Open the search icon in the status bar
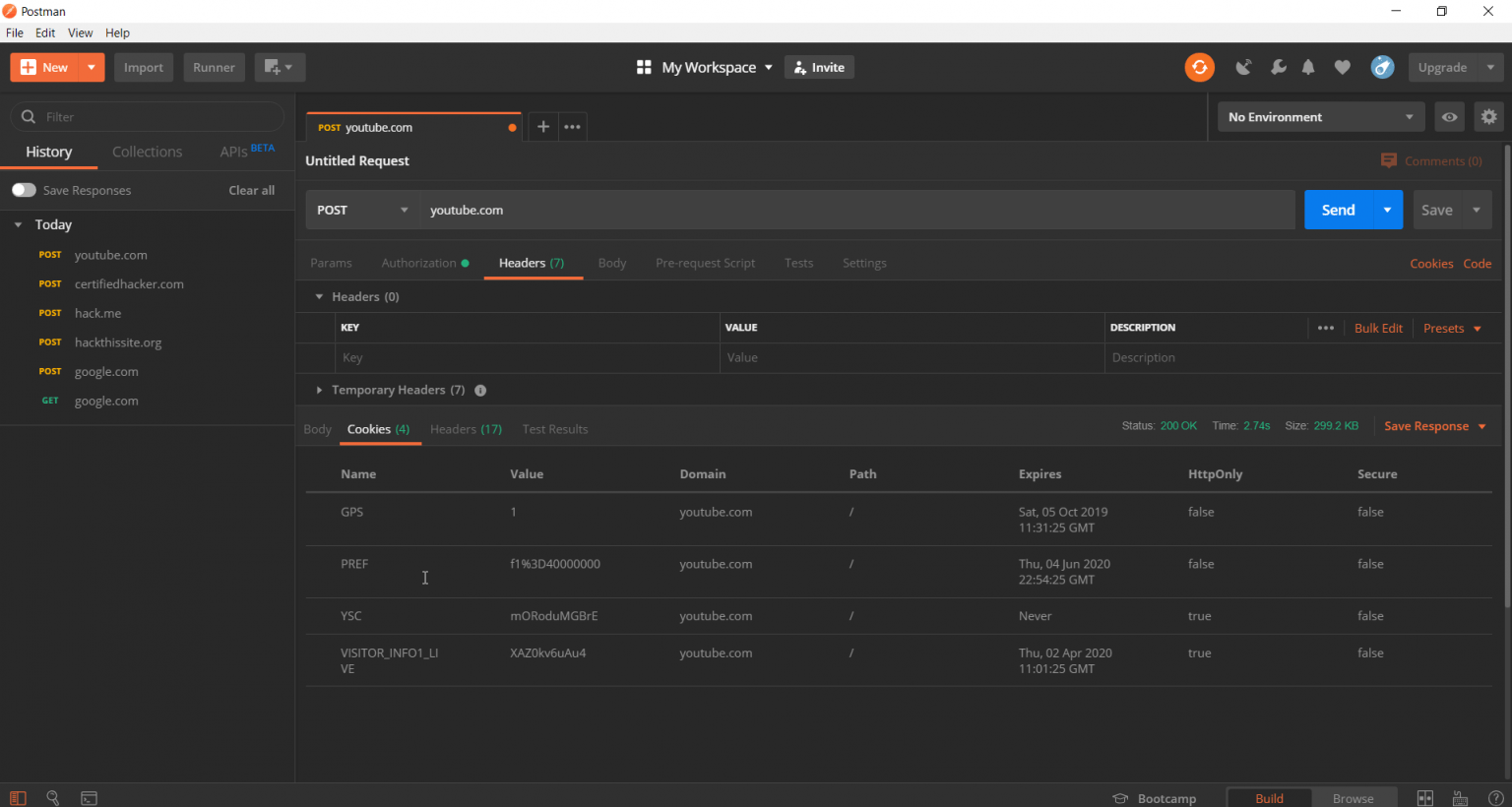The image size is (1512, 807). 52,798
